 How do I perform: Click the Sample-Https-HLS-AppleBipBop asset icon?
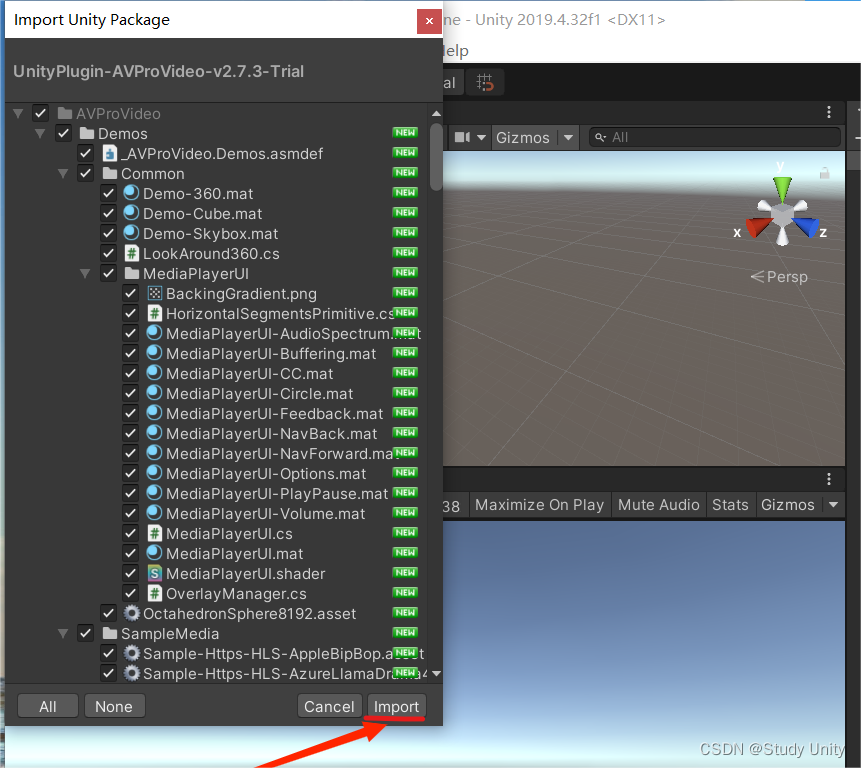tap(131, 653)
